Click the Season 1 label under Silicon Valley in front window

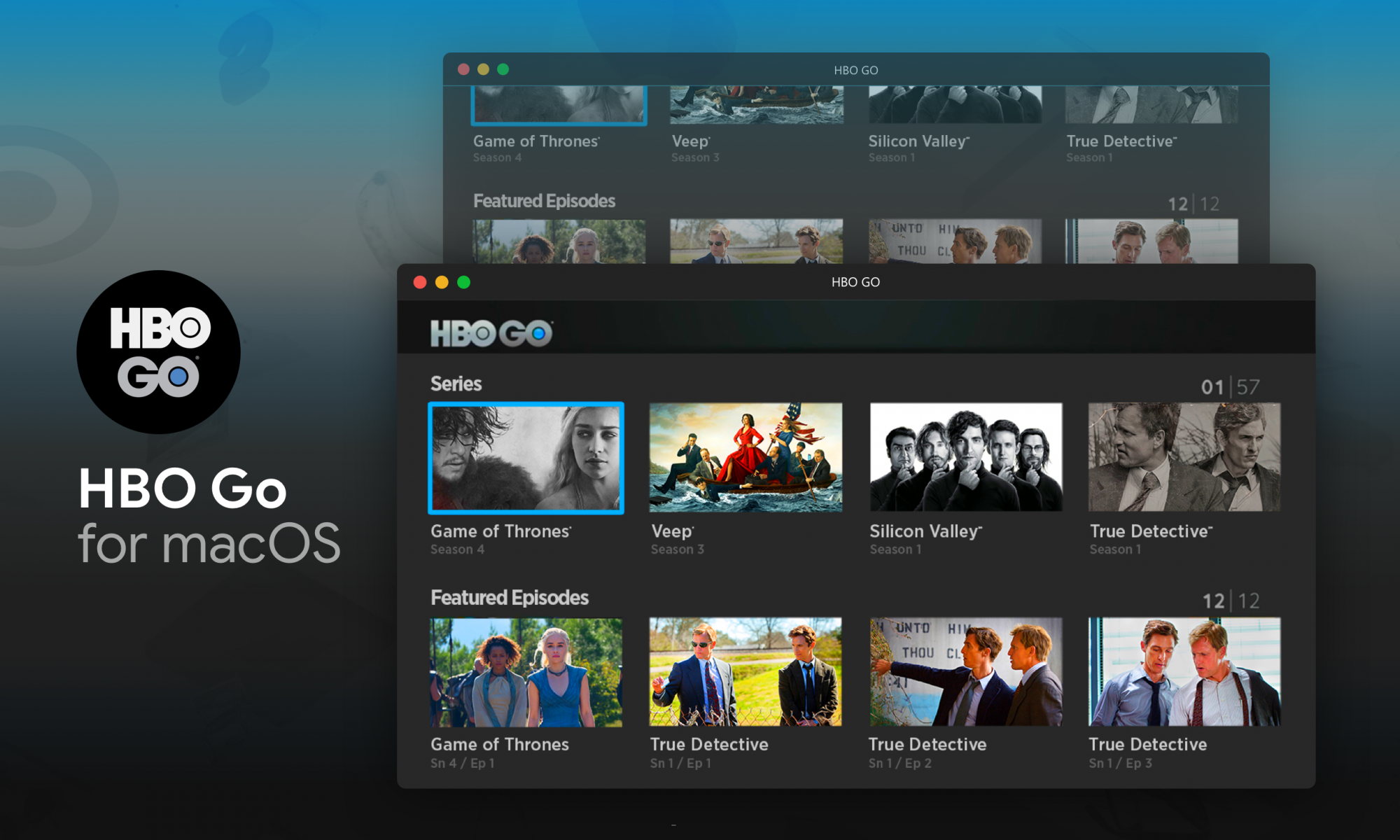pyautogui.click(x=895, y=549)
